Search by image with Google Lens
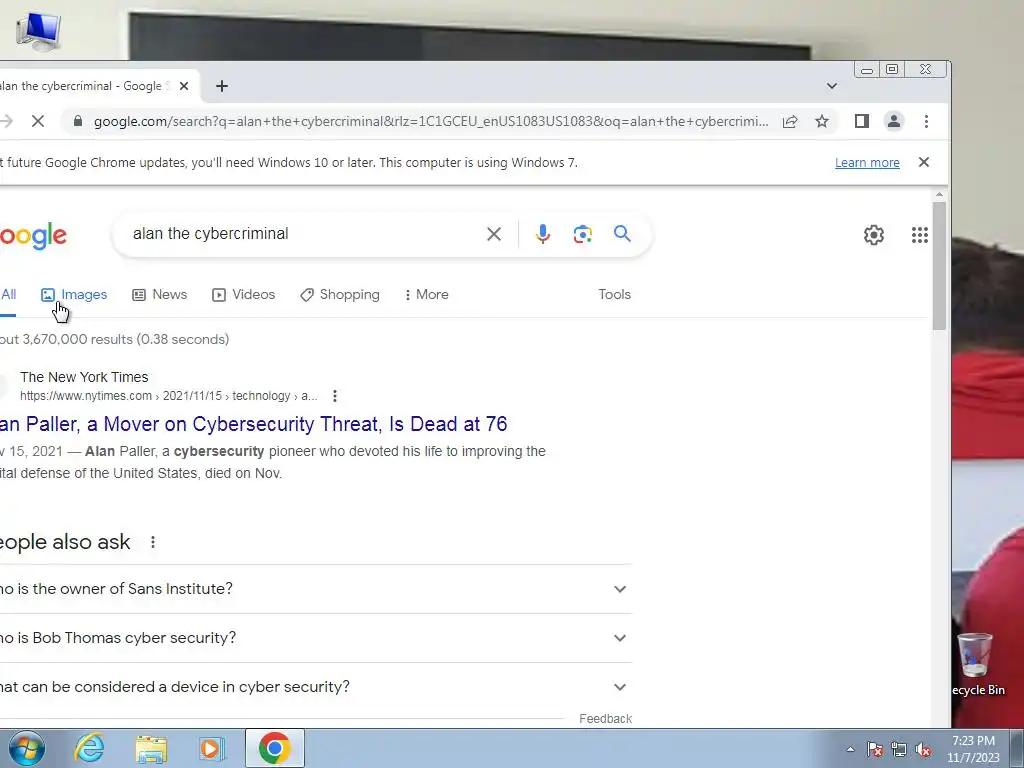 [583, 234]
